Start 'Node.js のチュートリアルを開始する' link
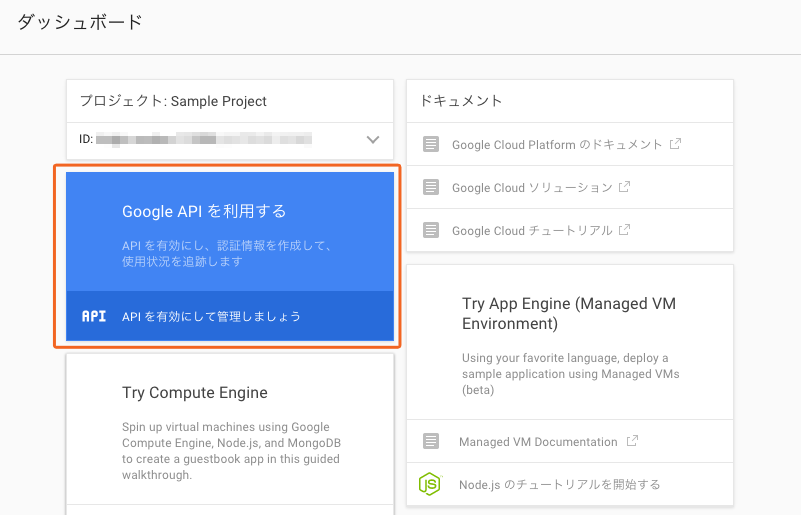This screenshot has width=801, height=515. (559, 484)
